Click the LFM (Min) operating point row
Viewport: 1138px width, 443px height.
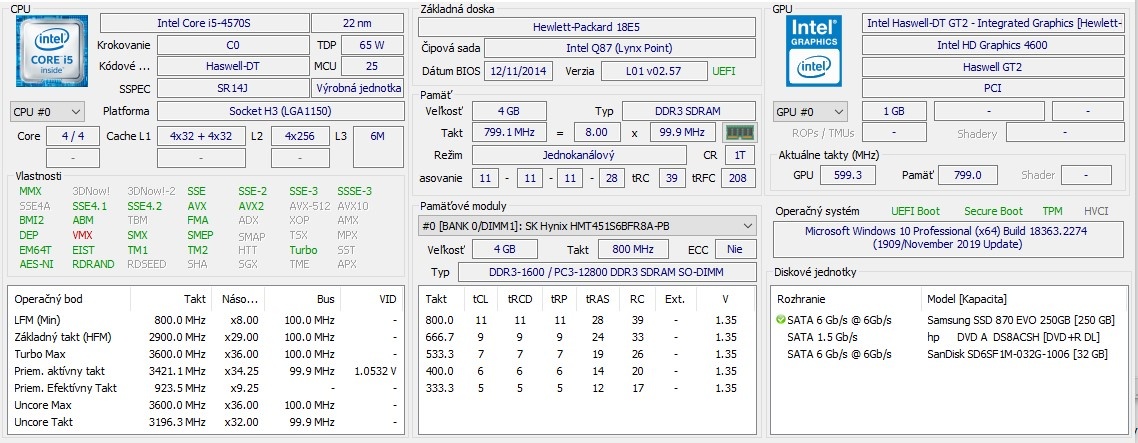click(x=206, y=320)
